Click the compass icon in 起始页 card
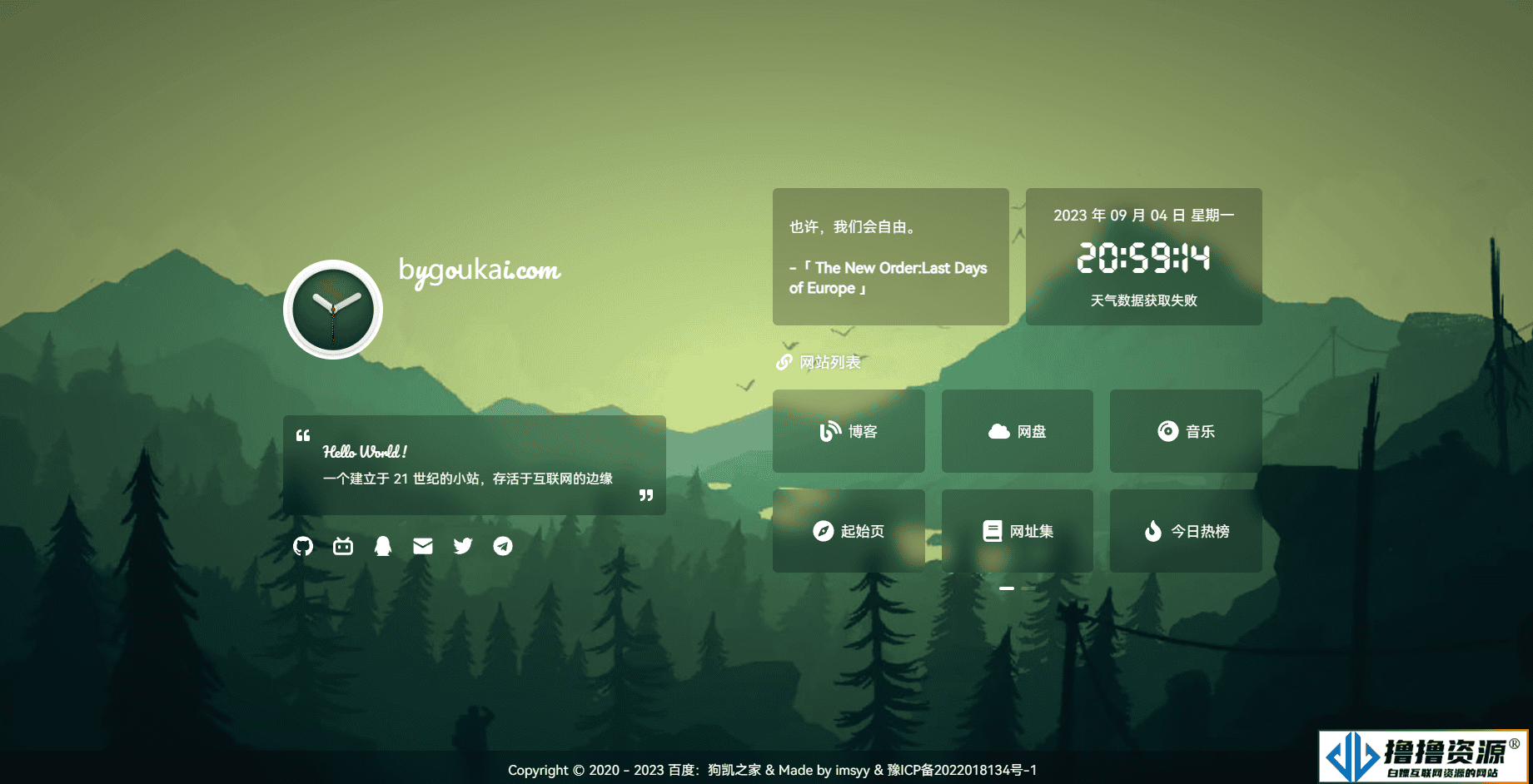 tap(823, 531)
